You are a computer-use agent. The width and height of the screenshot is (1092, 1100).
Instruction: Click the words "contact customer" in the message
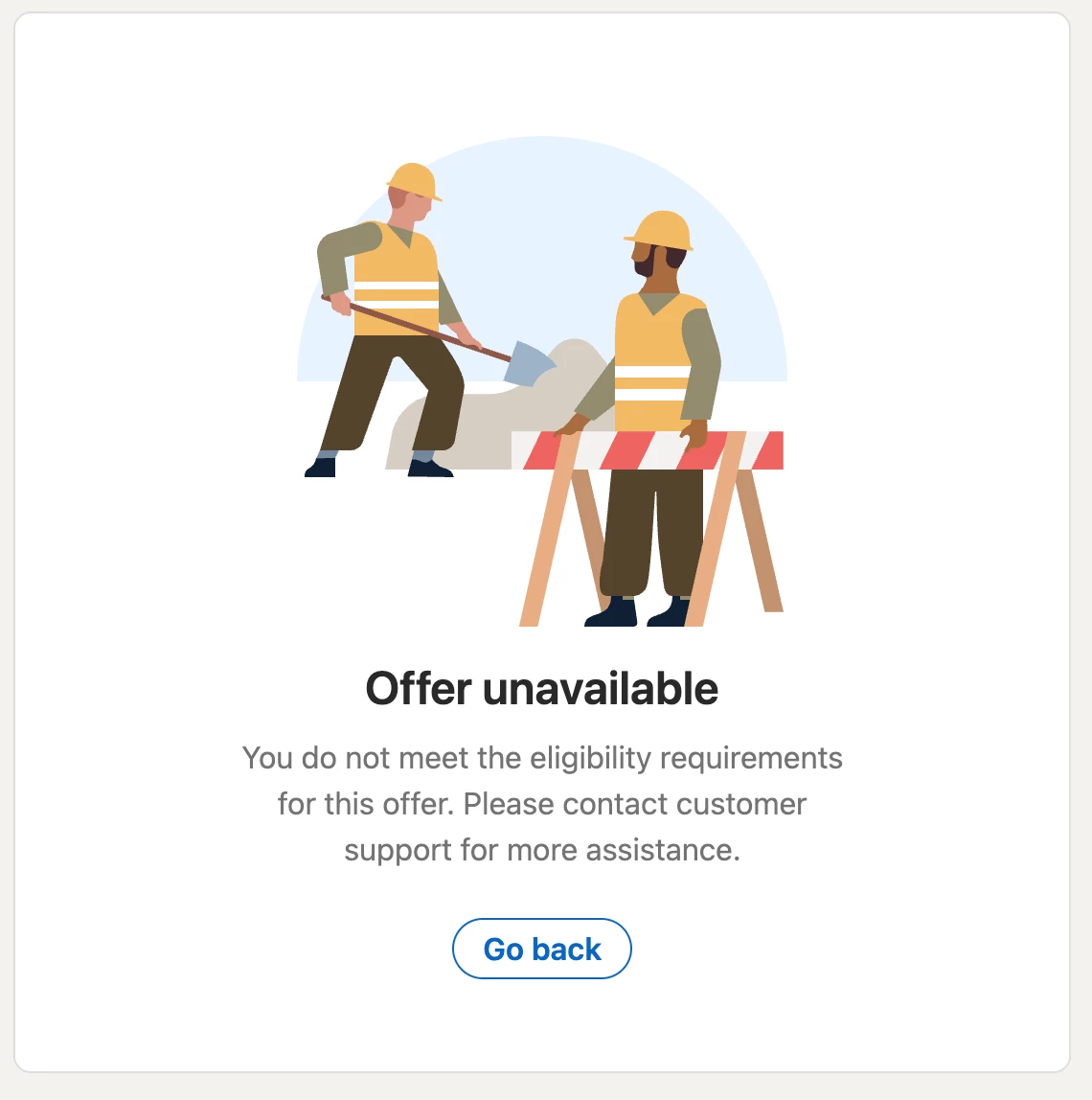pyautogui.click(x=685, y=804)
